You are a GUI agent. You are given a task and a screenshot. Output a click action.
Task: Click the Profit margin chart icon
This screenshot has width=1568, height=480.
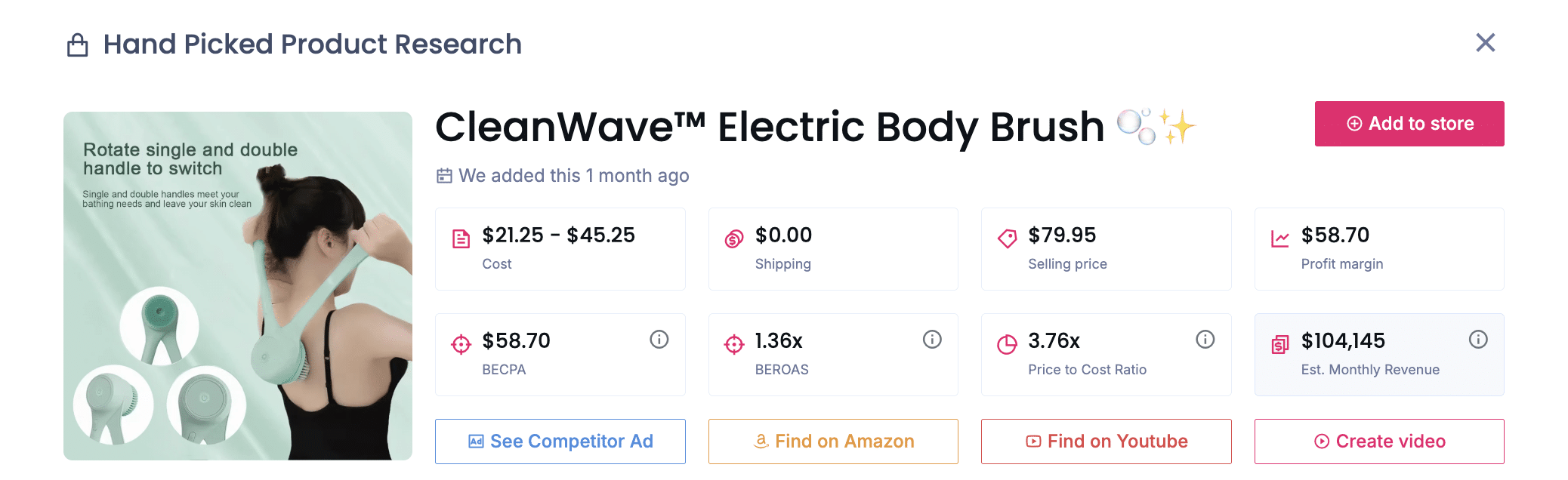[x=1279, y=236]
